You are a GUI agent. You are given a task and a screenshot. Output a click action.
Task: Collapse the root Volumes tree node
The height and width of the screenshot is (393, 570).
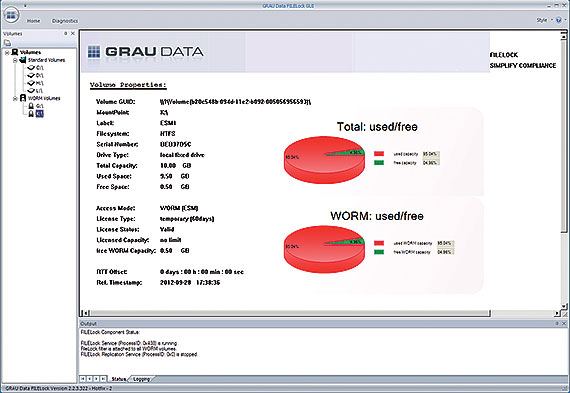[x=7, y=52]
